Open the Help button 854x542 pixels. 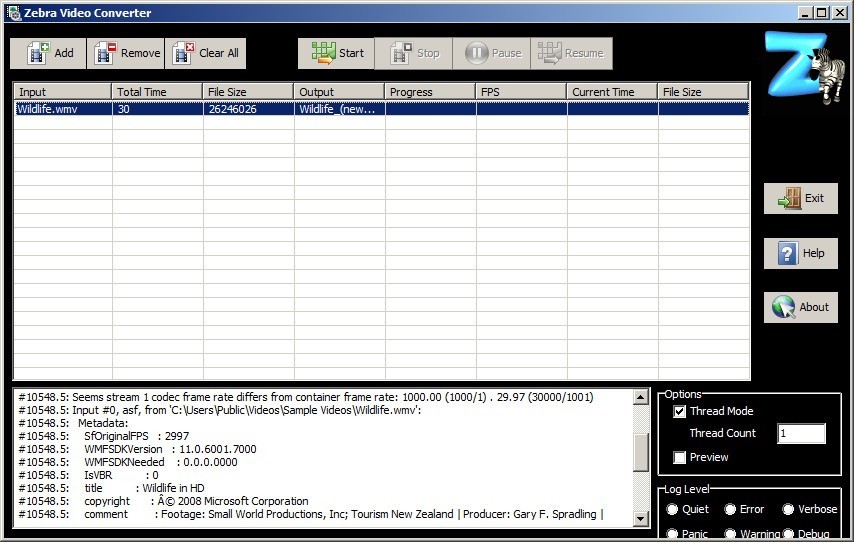(801, 253)
